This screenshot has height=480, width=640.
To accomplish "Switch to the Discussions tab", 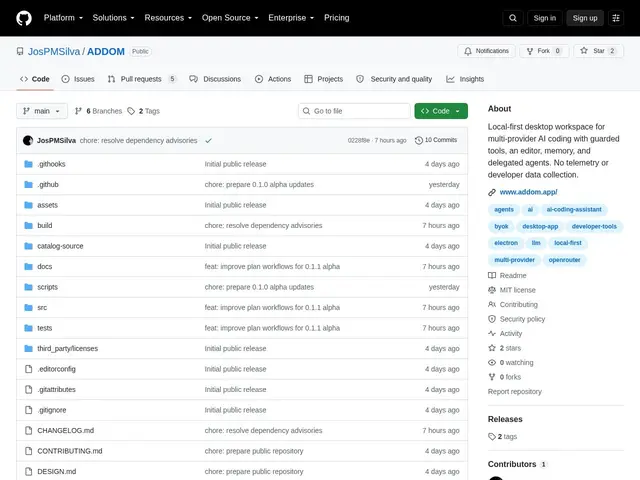I will [215, 79].
